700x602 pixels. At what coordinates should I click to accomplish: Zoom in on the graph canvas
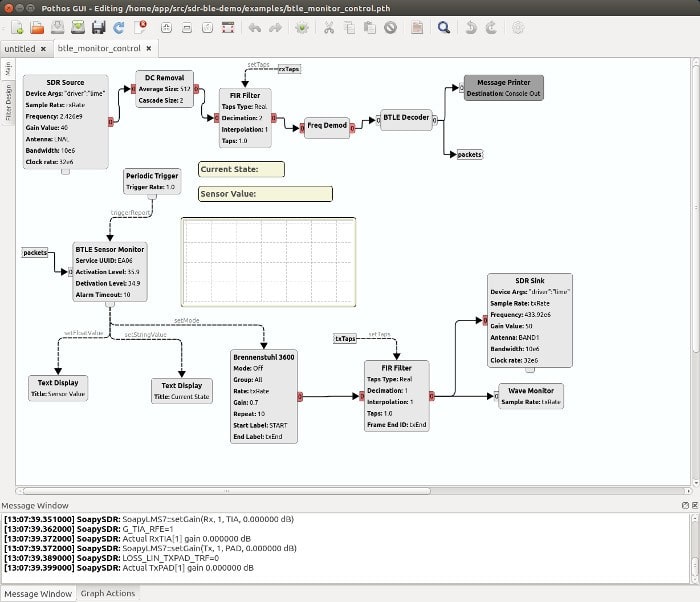[x=167, y=28]
